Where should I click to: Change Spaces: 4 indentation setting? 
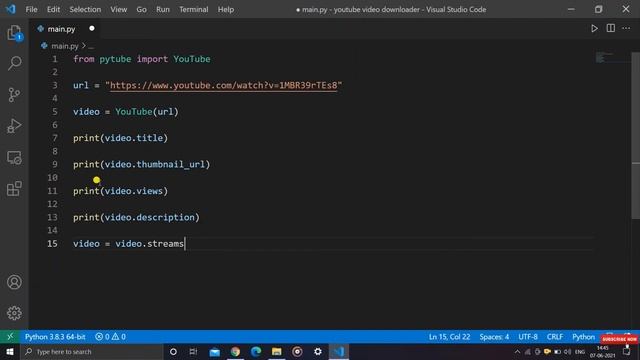coord(494,337)
